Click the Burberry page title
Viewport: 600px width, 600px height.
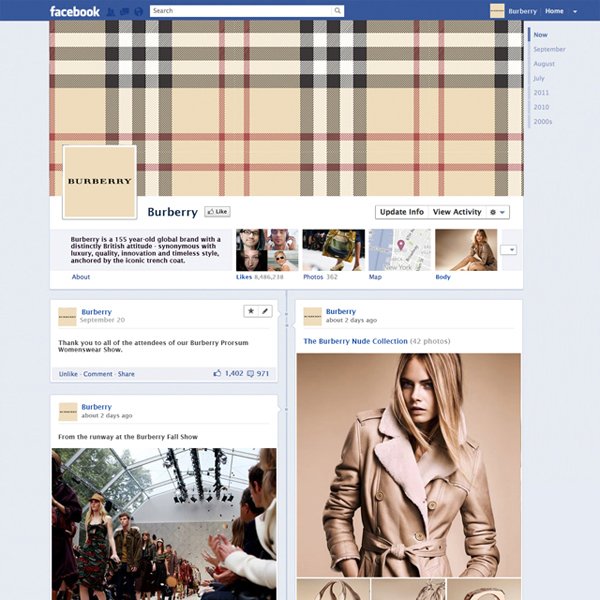[x=173, y=212]
